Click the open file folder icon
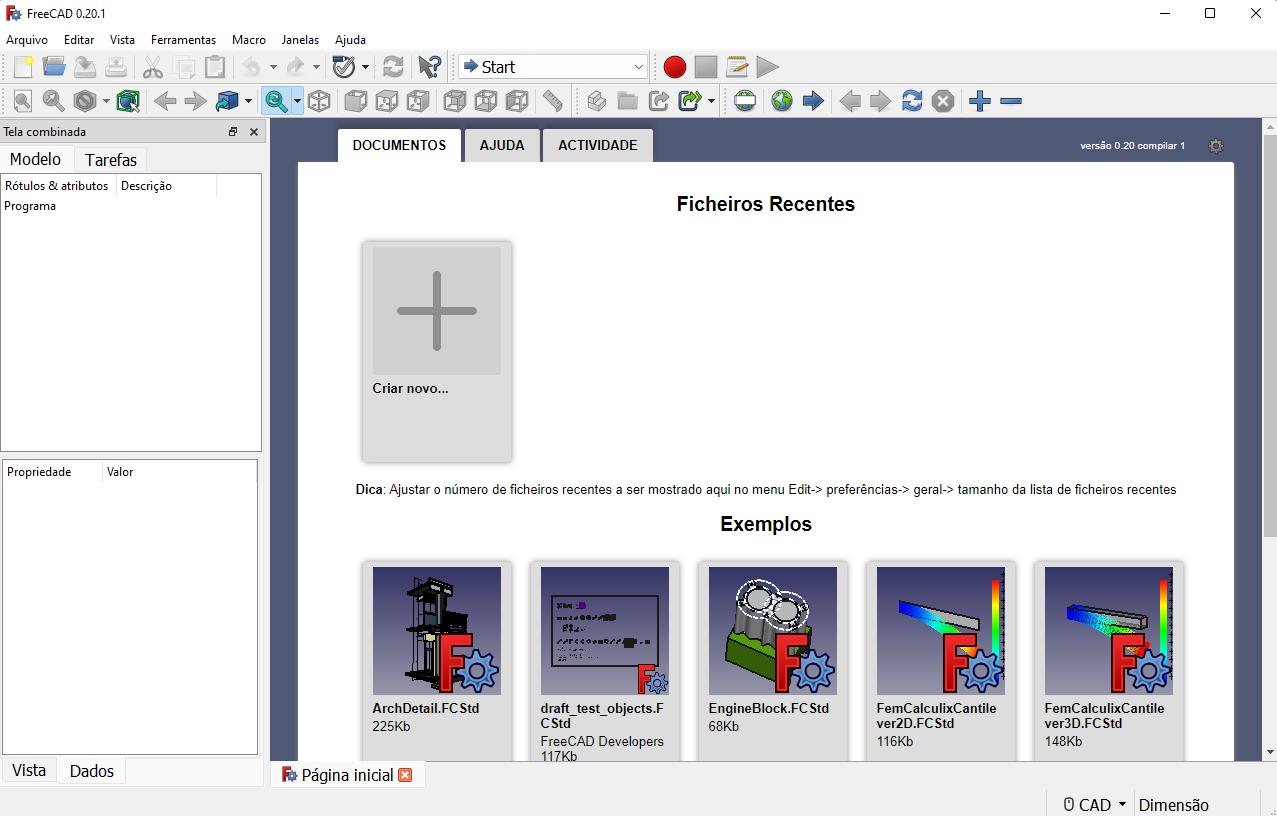The width and height of the screenshot is (1277, 816). [x=54, y=67]
